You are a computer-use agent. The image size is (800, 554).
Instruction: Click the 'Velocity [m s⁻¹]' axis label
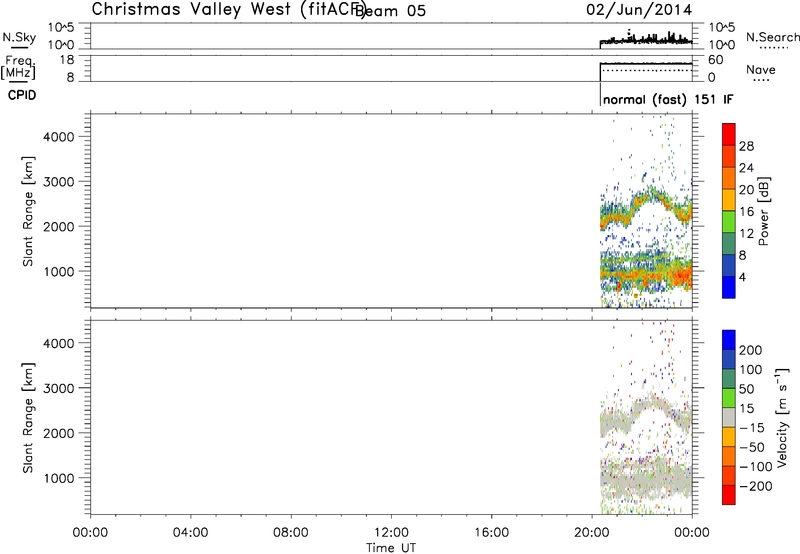[x=782, y=417]
